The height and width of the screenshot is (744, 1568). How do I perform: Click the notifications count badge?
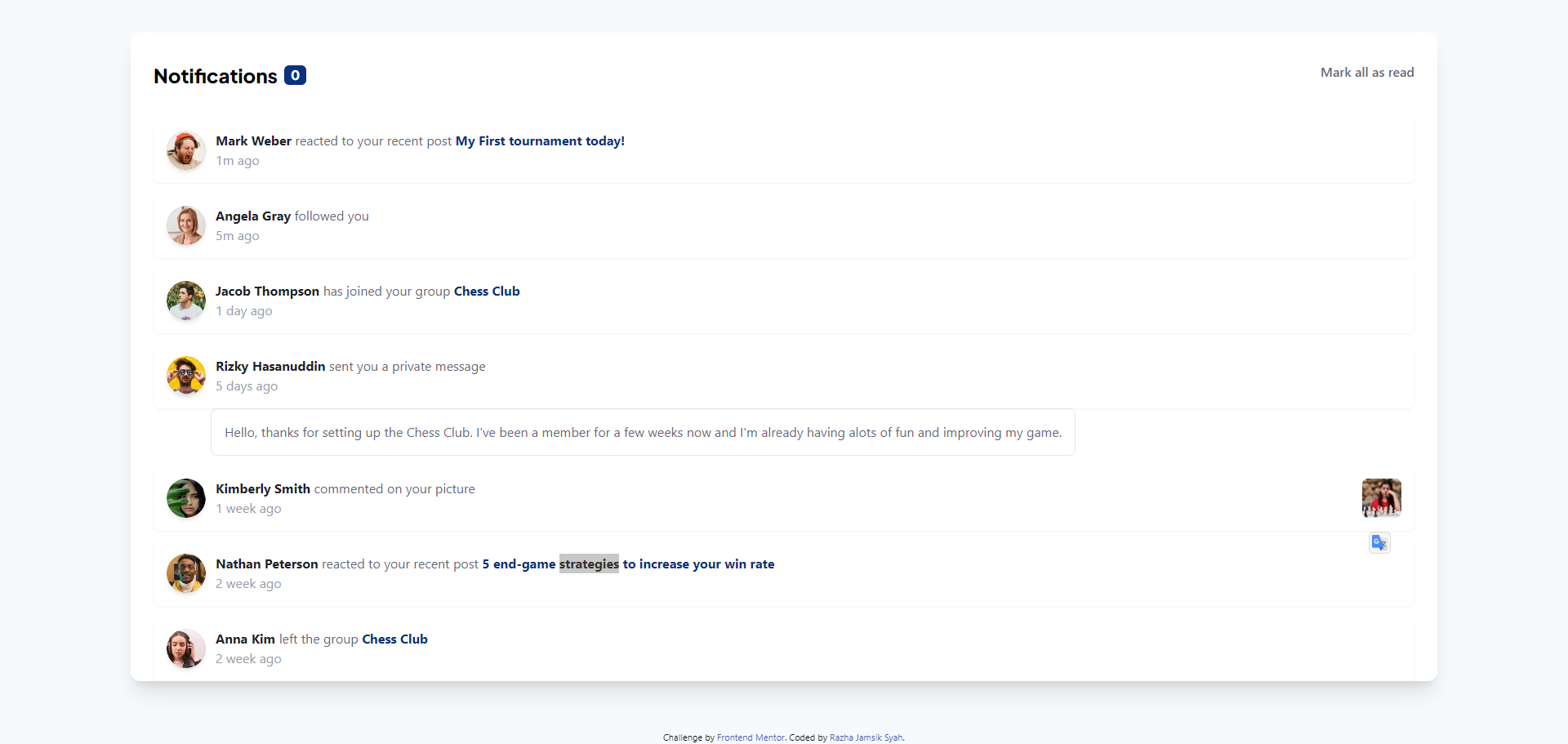pos(294,75)
